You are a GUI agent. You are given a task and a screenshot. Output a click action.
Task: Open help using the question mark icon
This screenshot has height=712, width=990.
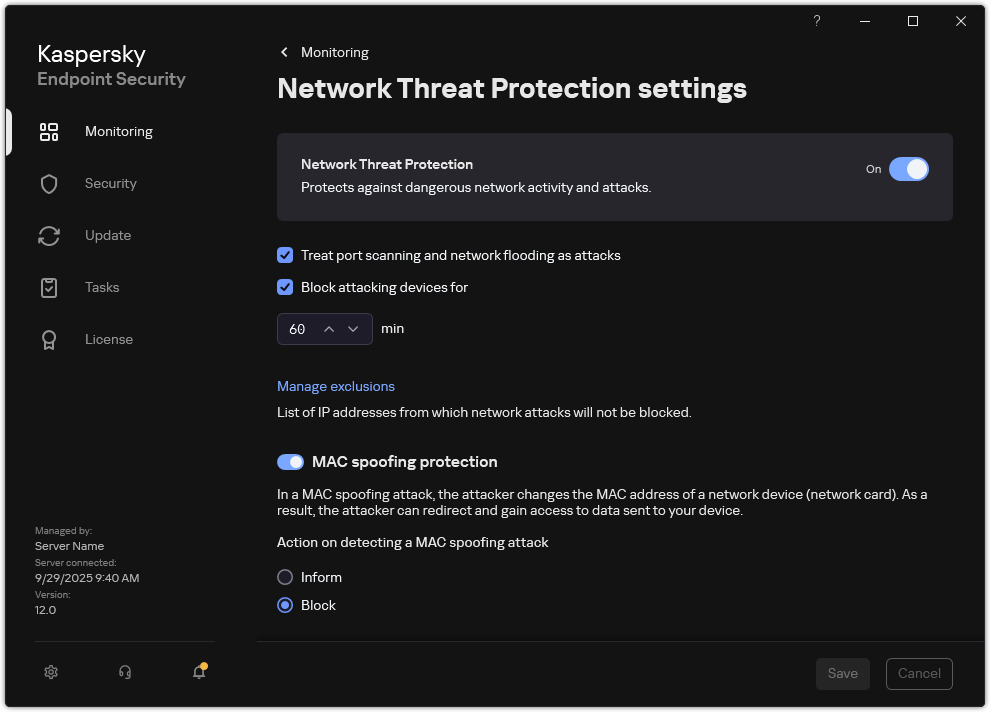coord(816,21)
